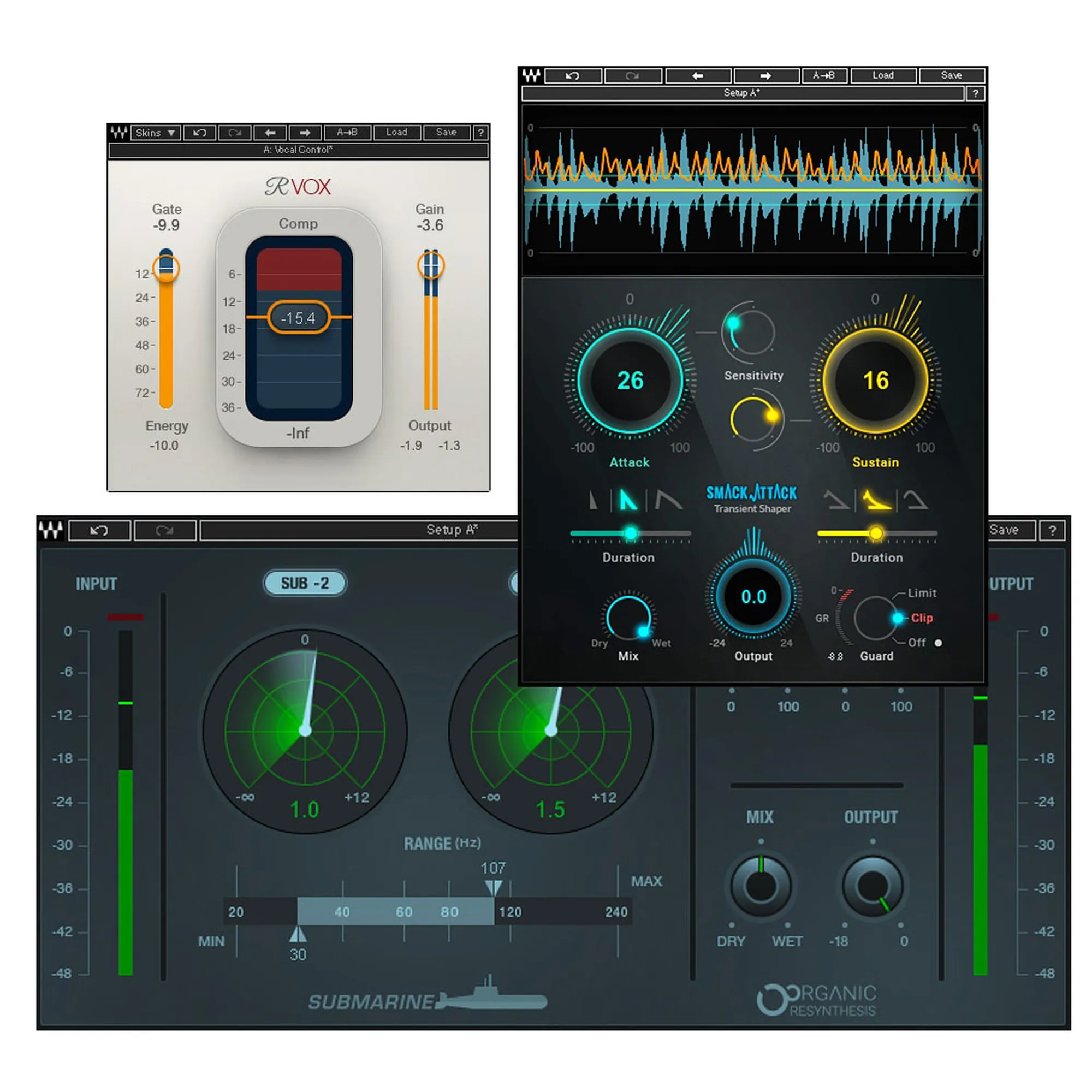Click A→B copy button in Smack Attack
The image size is (1092, 1092).
(824, 76)
